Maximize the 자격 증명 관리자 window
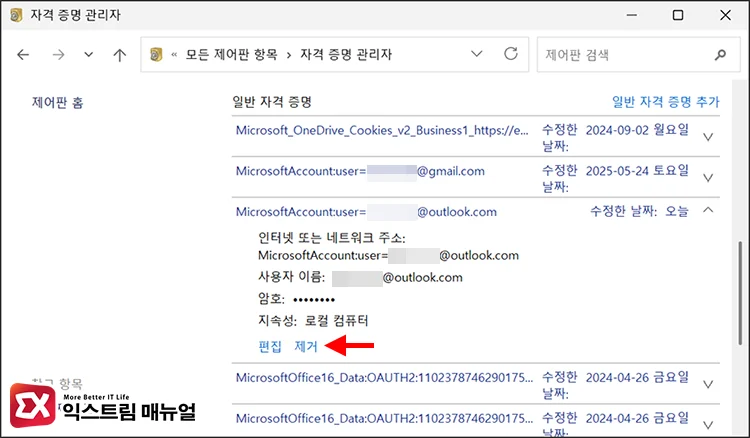Viewport: 750px width, 438px height. tap(678, 15)
